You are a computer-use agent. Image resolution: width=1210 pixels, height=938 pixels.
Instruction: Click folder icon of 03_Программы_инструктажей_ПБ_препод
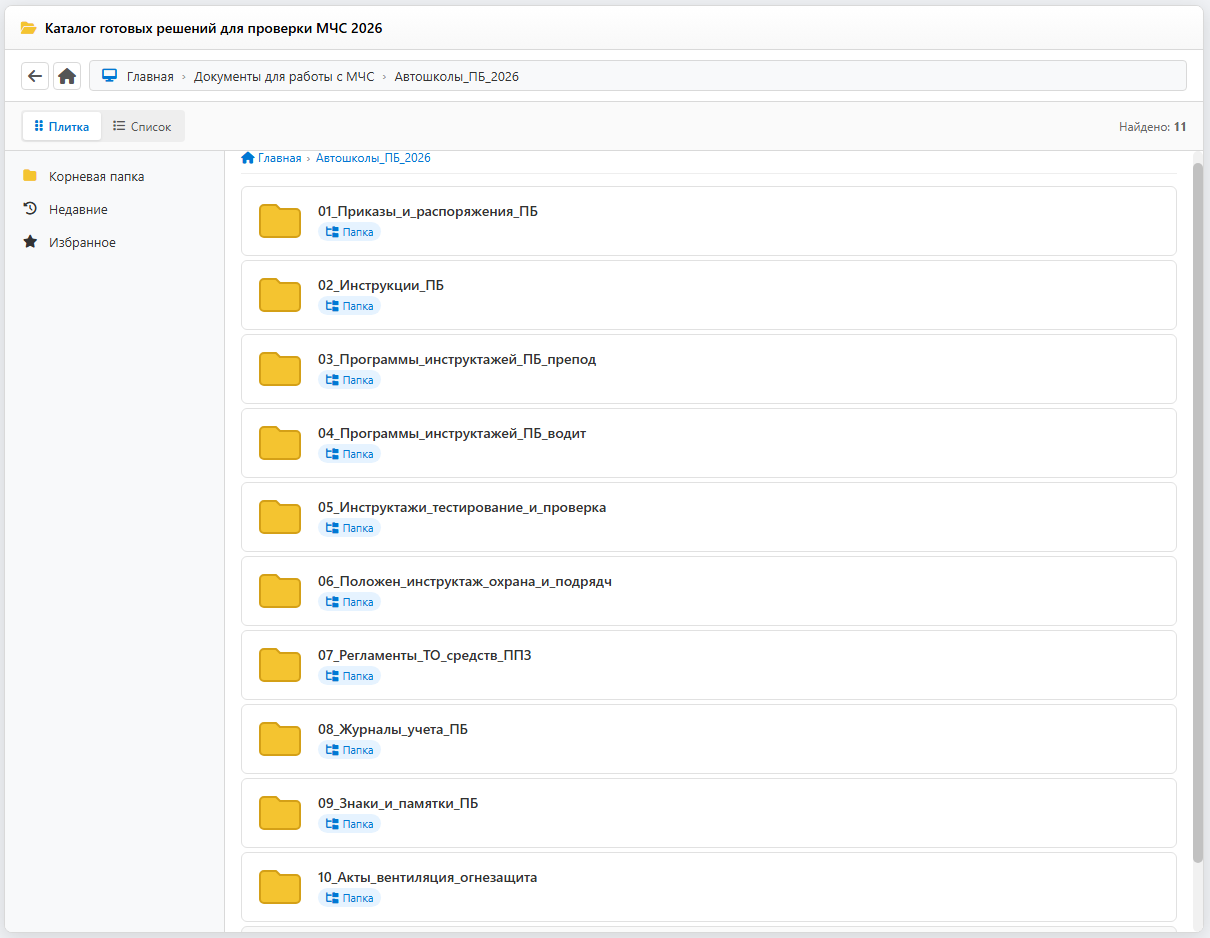point(280,369)
